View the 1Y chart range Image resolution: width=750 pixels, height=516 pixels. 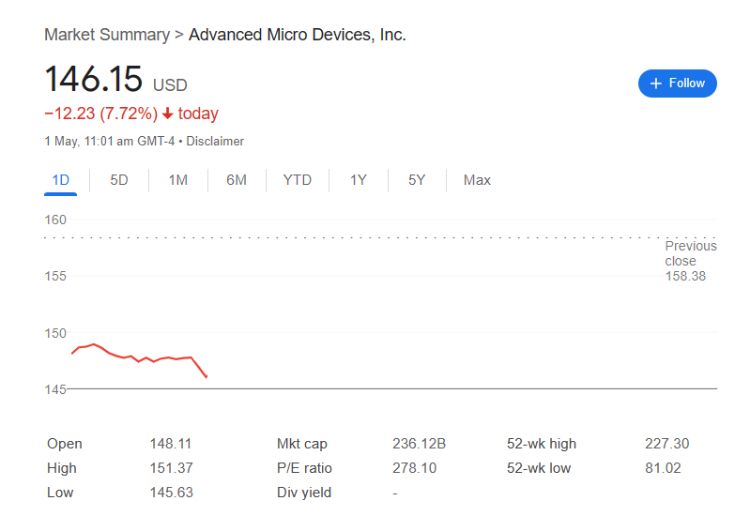tap(358, 180)
